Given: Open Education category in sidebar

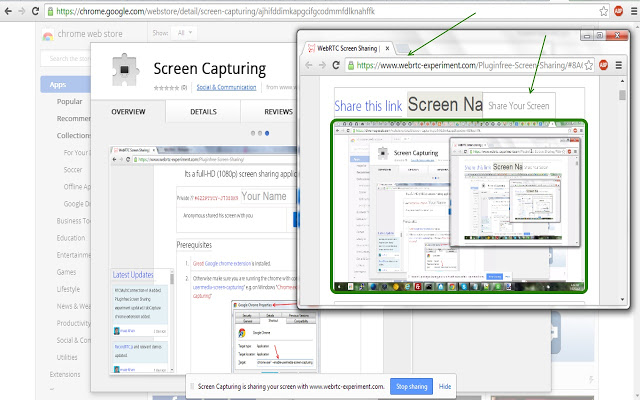Looking at the screenshot, I should [71, 238].
